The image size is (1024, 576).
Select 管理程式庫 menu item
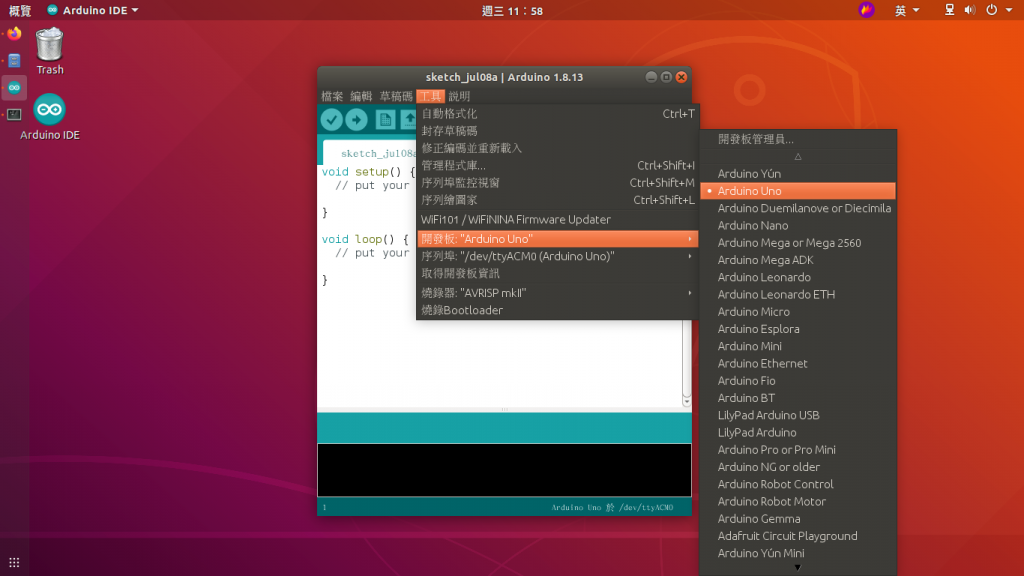pyautogui.click(x=558, y=165)
